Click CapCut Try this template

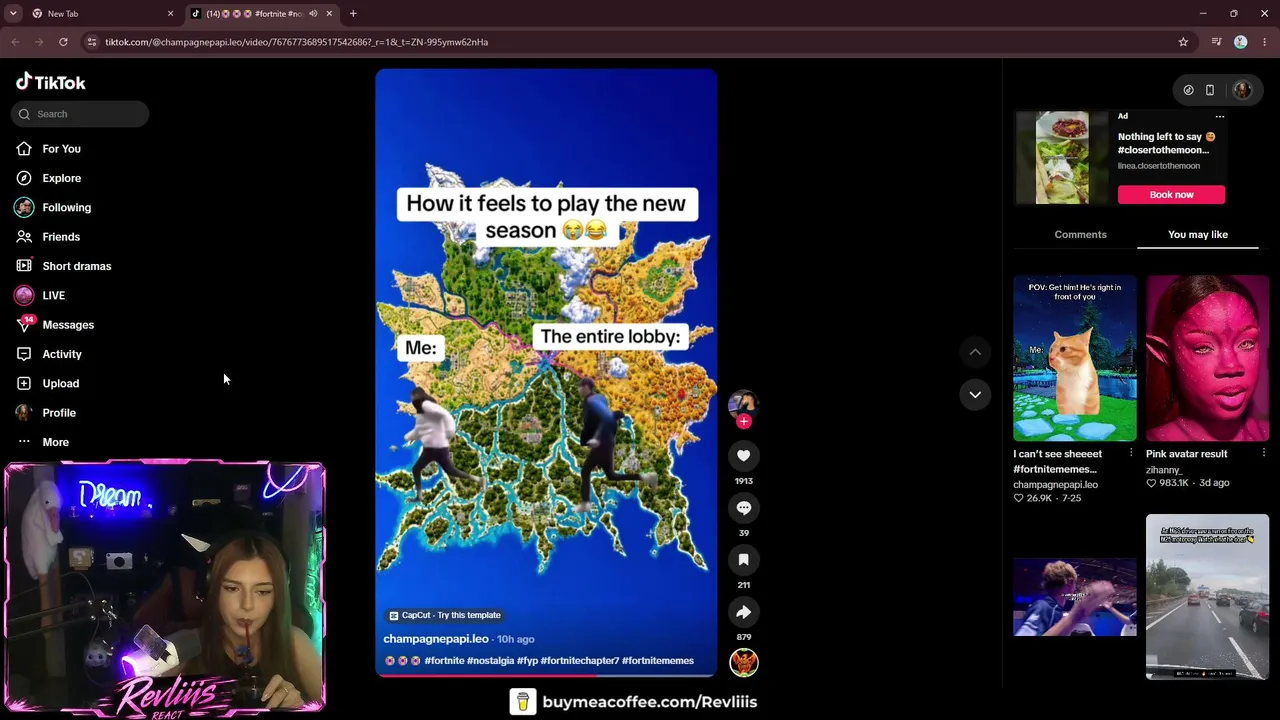coord(445,615)
